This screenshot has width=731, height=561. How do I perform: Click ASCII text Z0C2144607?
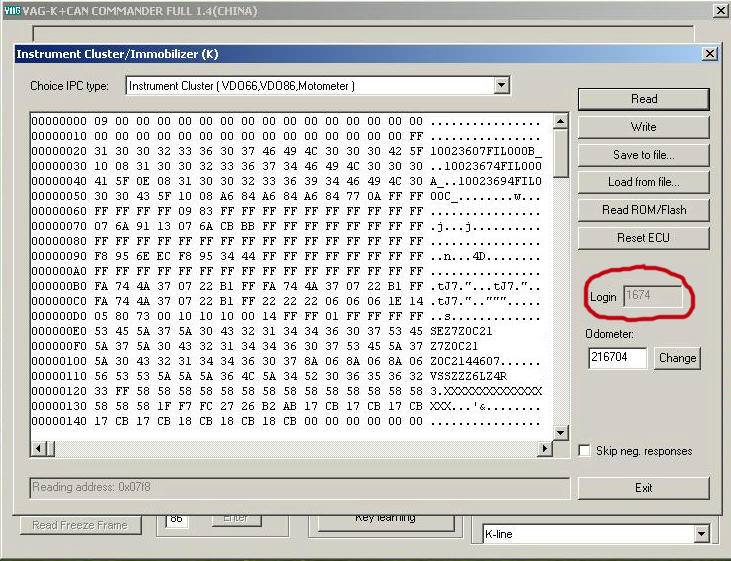464,361
